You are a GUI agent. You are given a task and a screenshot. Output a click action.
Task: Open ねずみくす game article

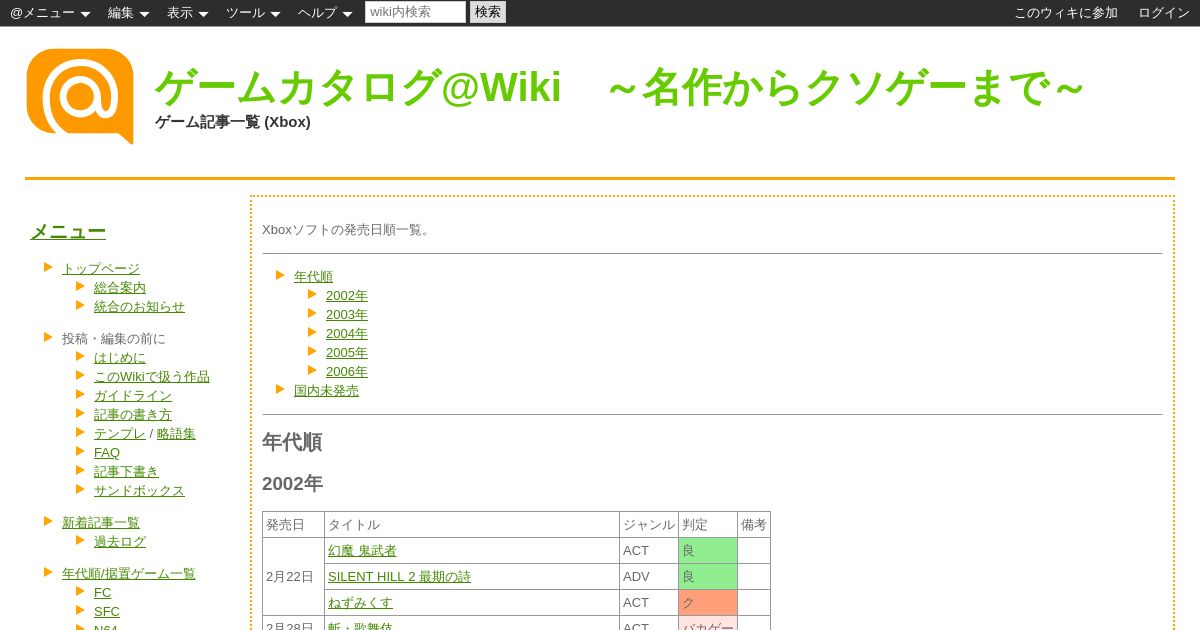(360, 602)
